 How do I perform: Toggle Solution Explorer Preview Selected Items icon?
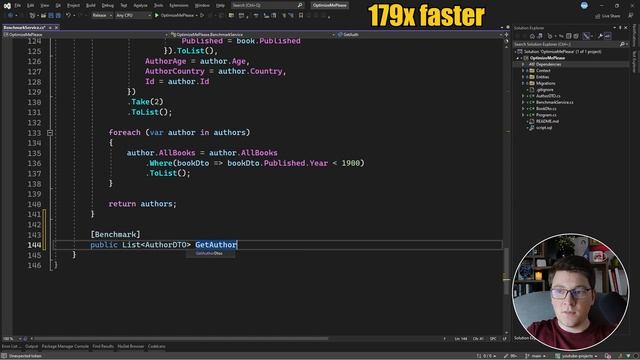[608, 36]
